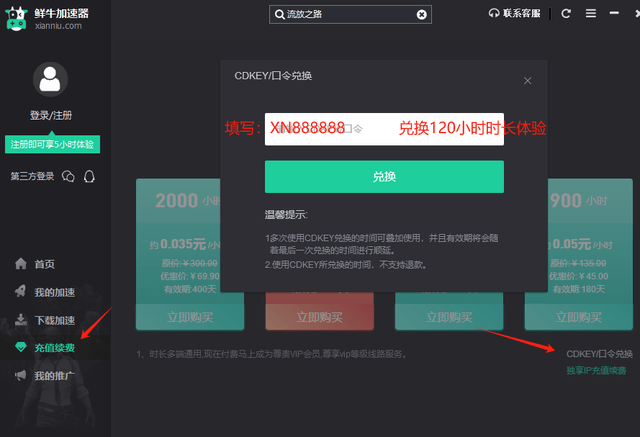This screenshot has height=437, width=640.
Task: Click 登录/注册 text under avatar
Action: [50, 116]
